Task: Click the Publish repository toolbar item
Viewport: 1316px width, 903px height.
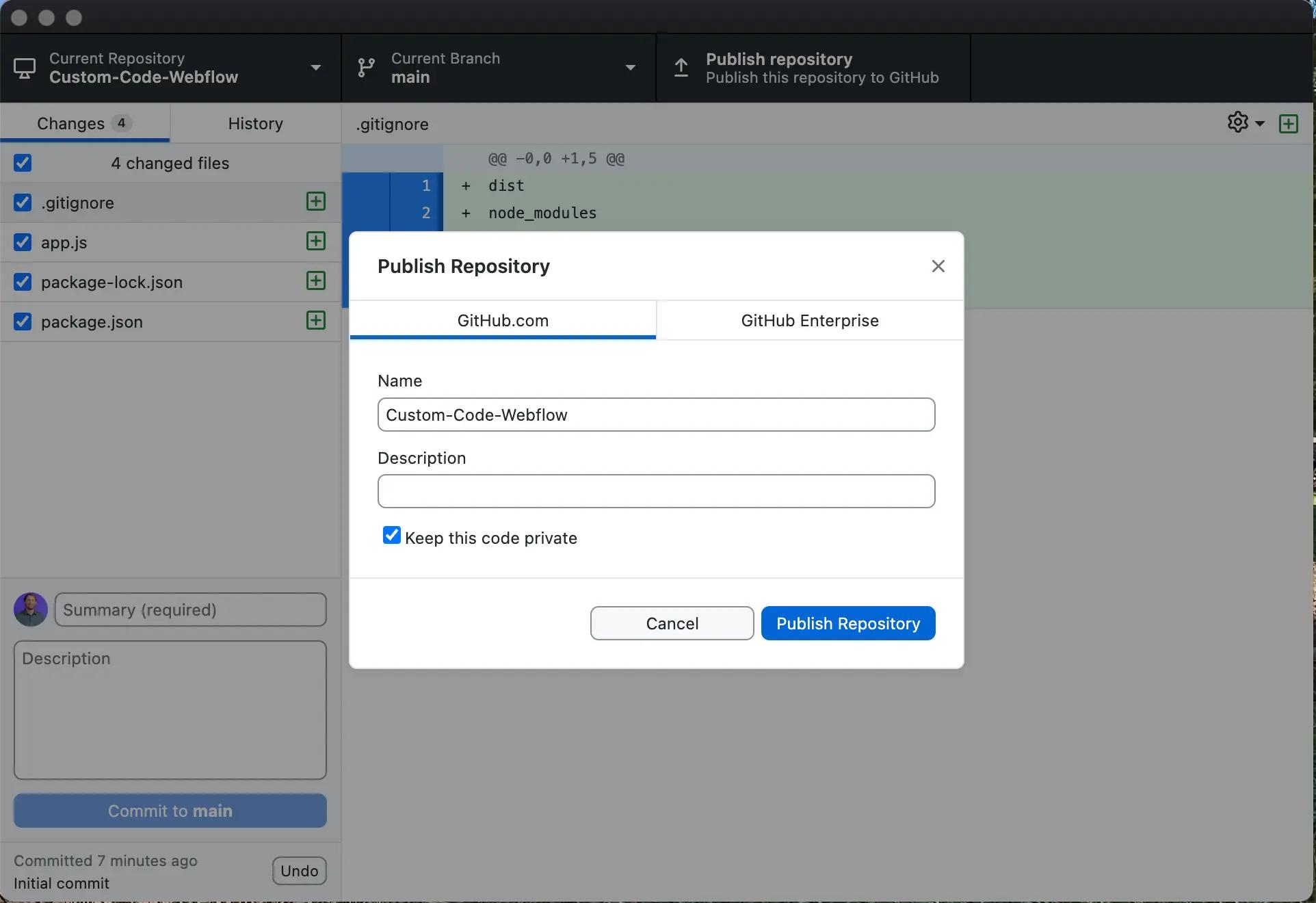Action: pos(813,68)
